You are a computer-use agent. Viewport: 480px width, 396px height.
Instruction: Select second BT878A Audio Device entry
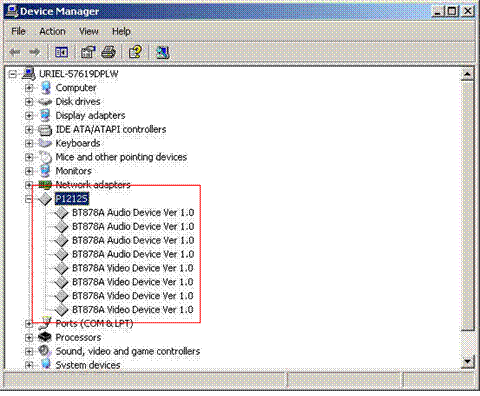click(133, 227)
